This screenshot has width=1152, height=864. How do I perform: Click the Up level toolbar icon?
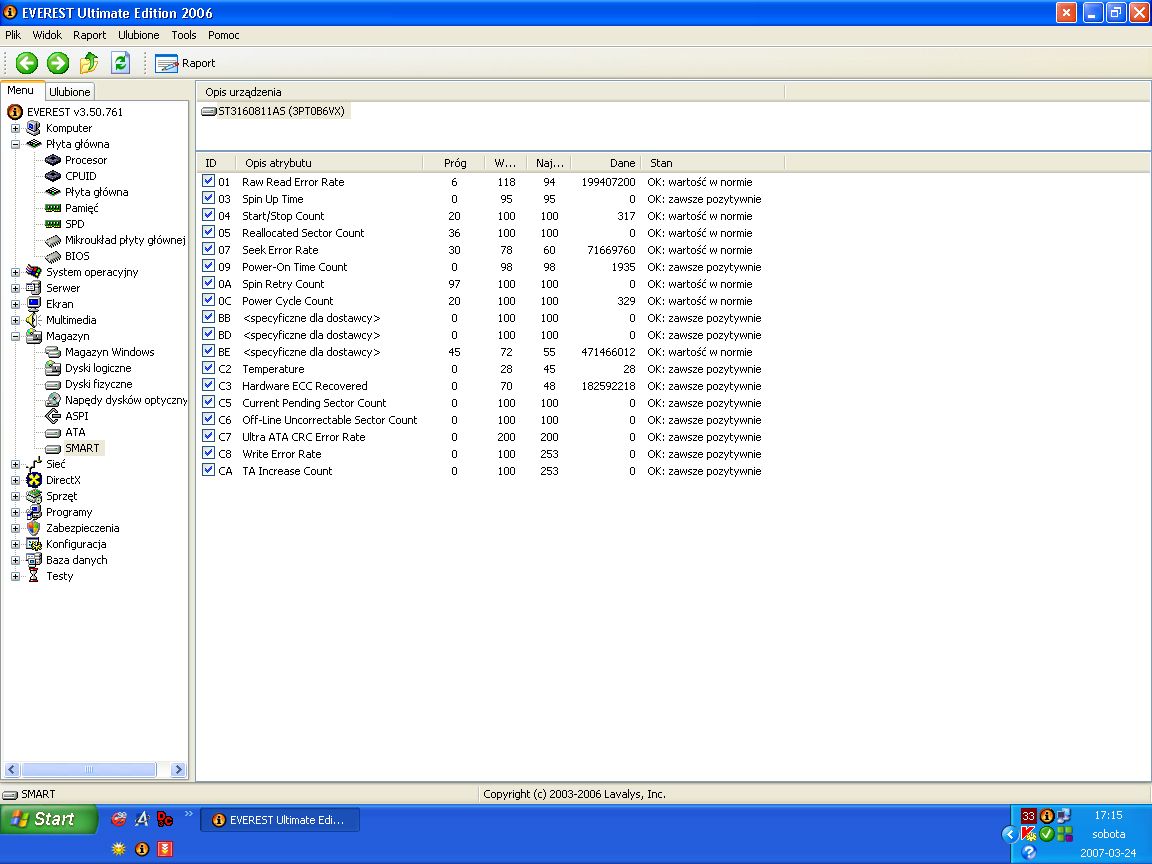click(89, 63)
